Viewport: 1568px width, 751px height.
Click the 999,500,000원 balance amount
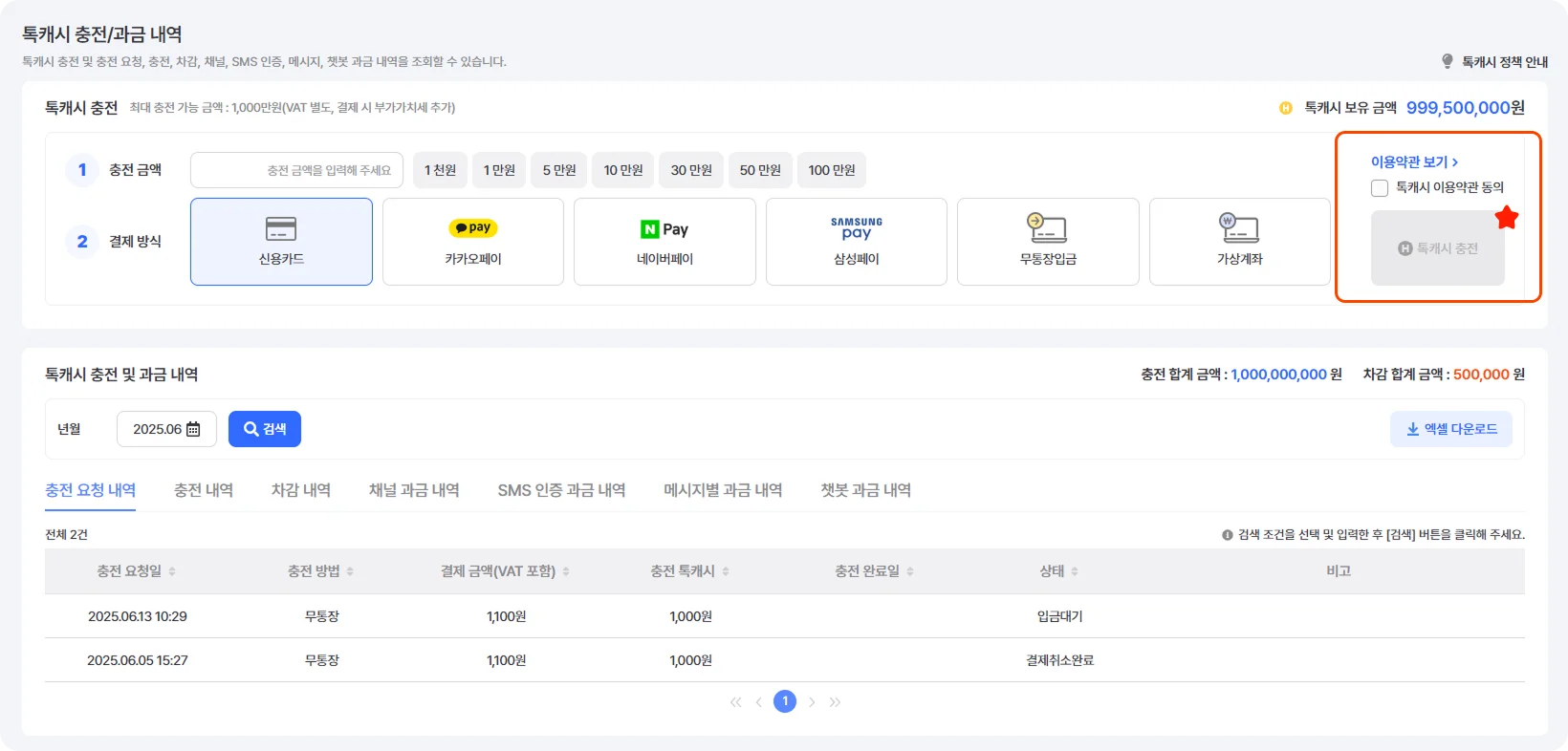(x=1466, y=108)
